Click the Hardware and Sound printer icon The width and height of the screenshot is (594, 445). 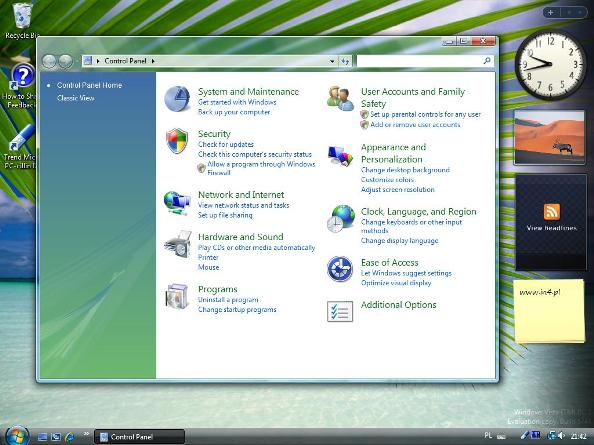tap(178, 244)
